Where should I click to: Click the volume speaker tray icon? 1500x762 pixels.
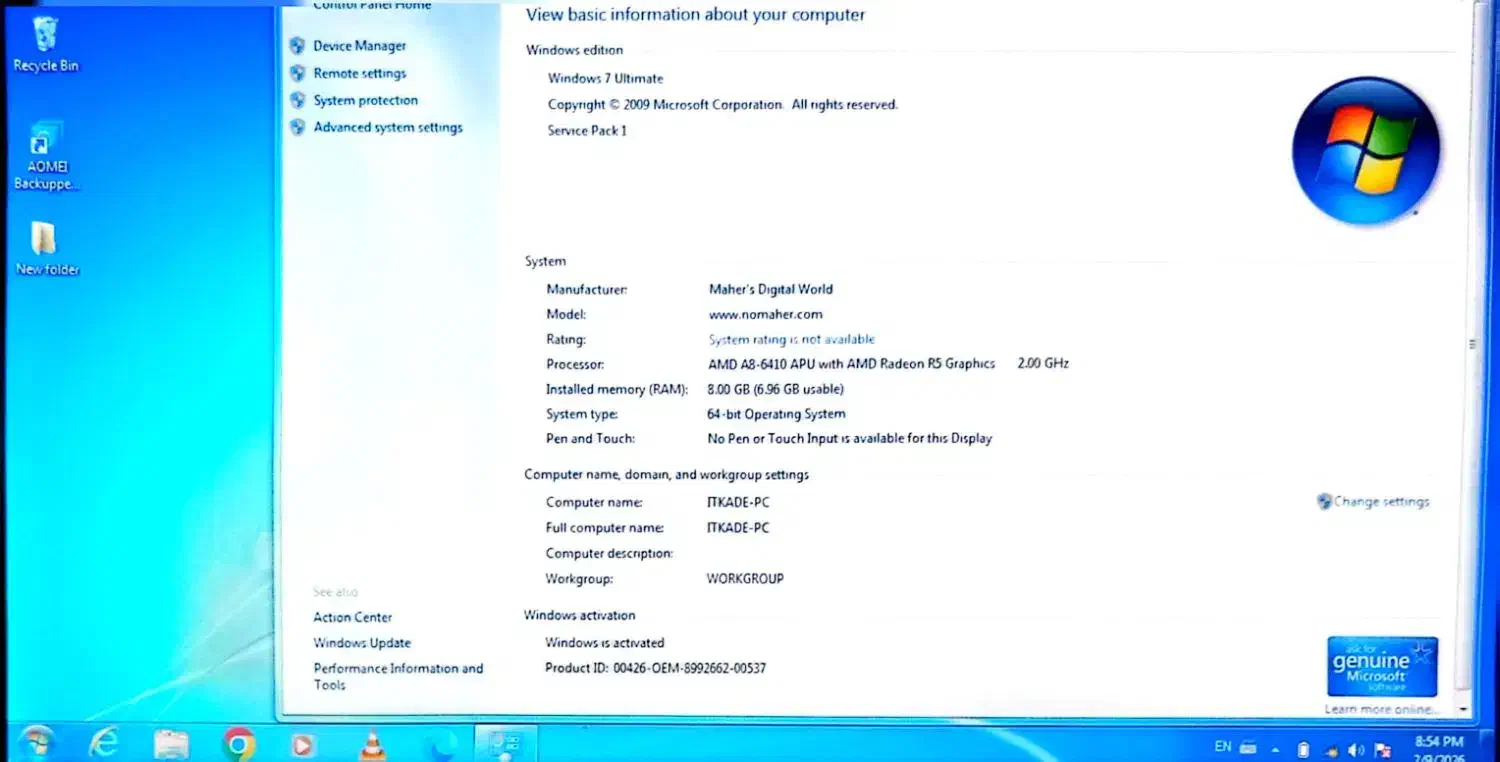[x=1356, y=749]
